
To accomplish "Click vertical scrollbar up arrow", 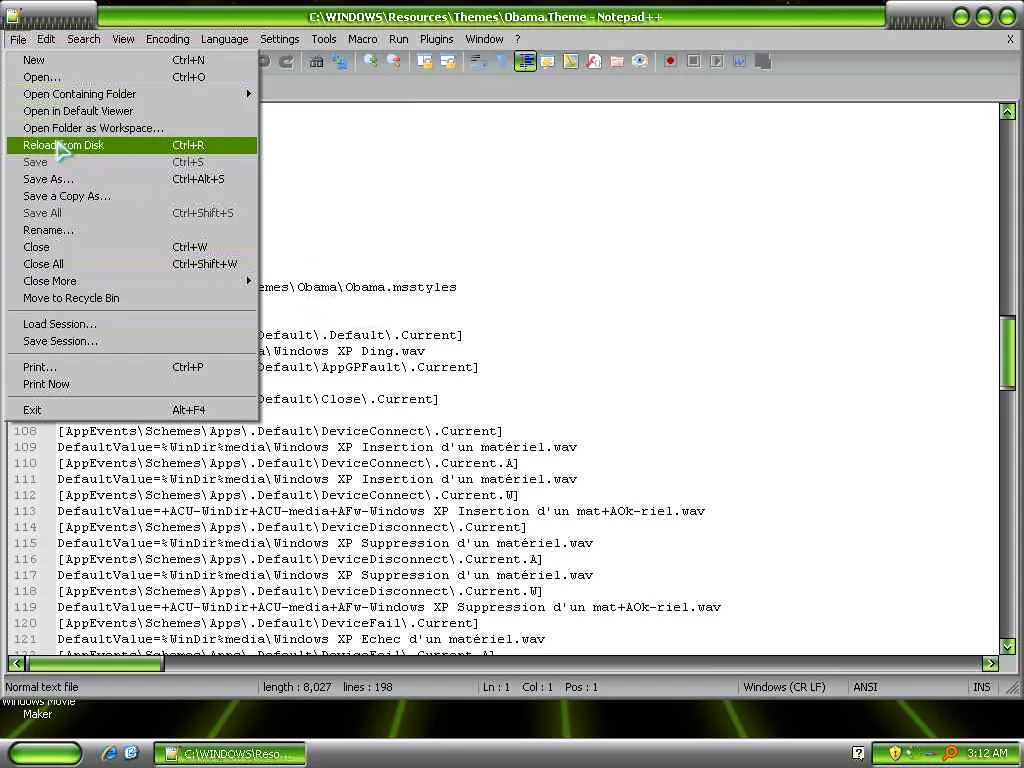I will [x=1008, y=111].
